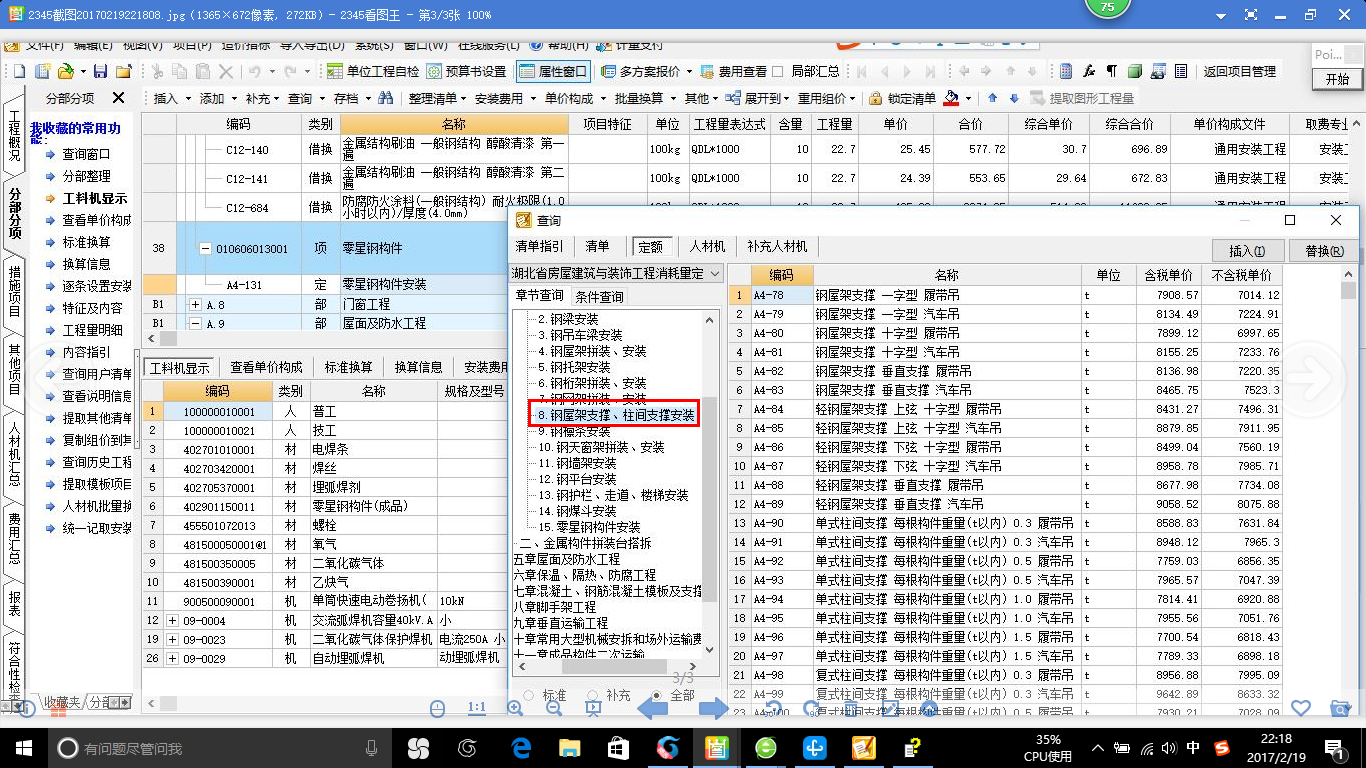Click the calculator icon in top toolbar

point(1066,71)
